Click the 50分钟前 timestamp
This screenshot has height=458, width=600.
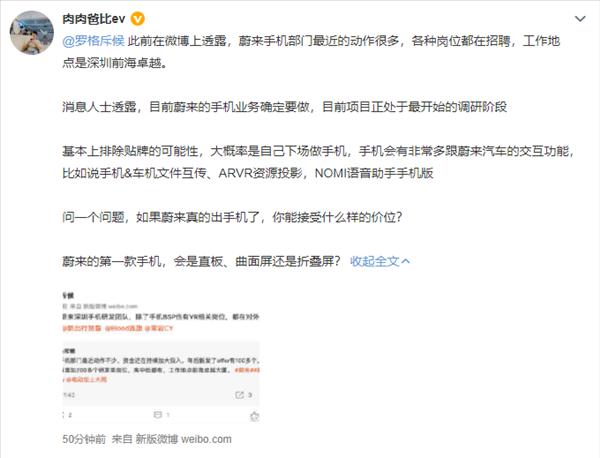(x=84, y=439)
